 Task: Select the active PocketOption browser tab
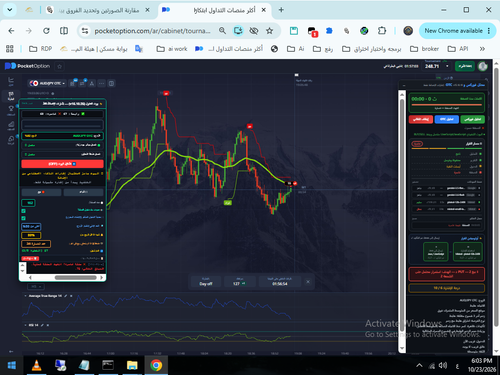pyautogui.click(x=215, y=10)
